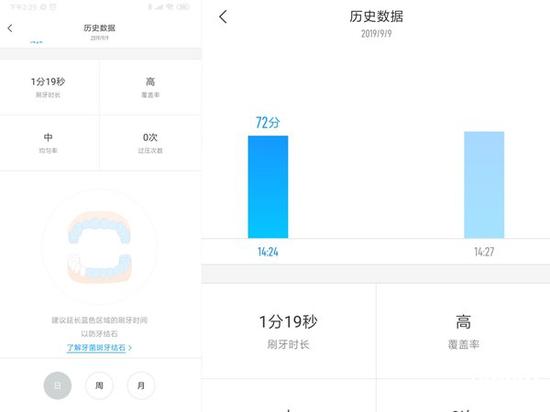Viewport: 550px width, 412px height.
Task: Select the 日 day view button
Action: pyautogui.click(x=58, y=385)
